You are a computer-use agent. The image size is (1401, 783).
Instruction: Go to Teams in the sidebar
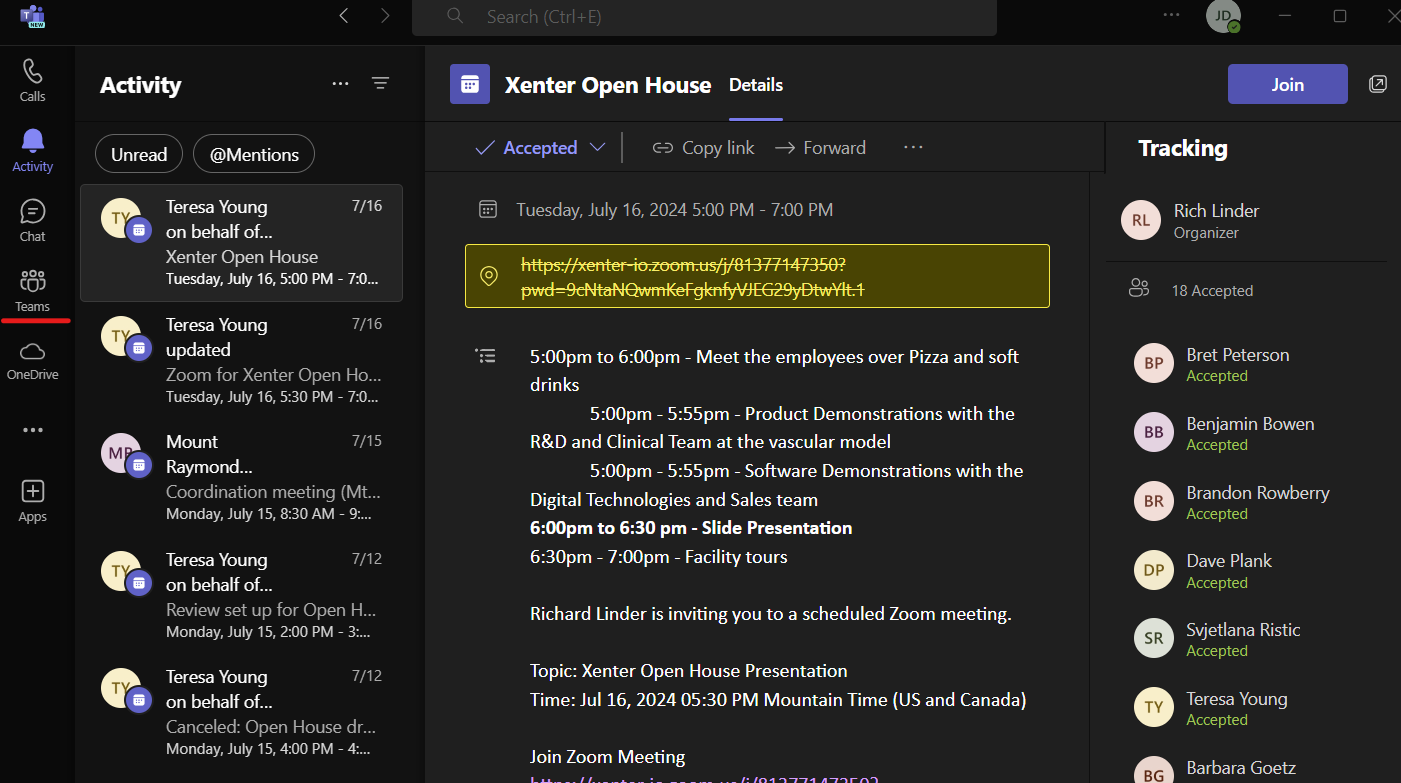(33, 290)
